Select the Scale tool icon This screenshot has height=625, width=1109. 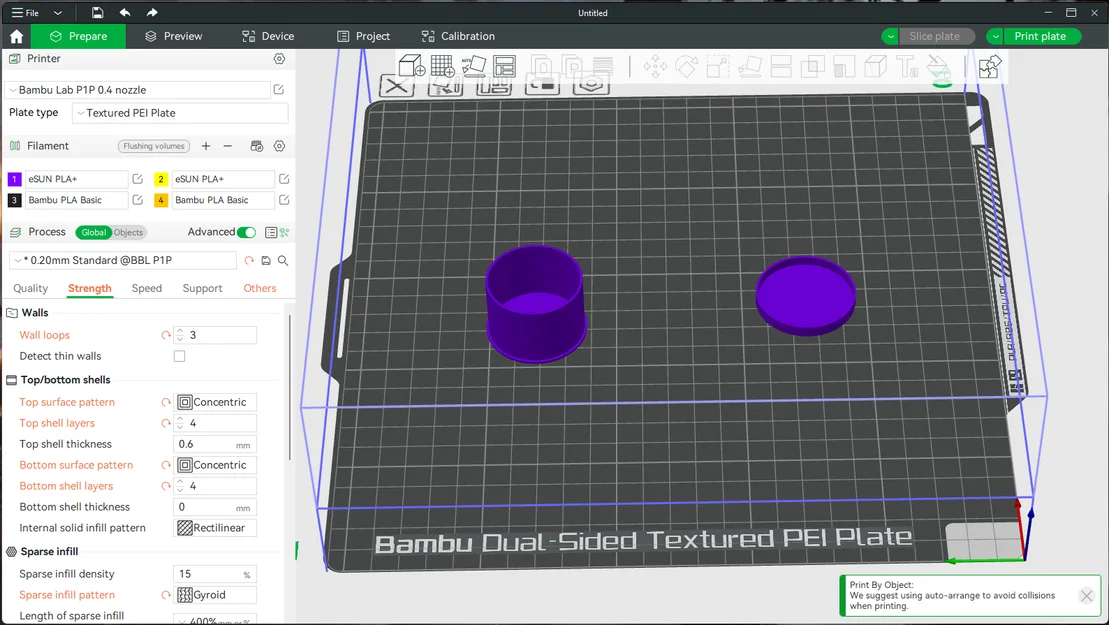coord(718,67)
